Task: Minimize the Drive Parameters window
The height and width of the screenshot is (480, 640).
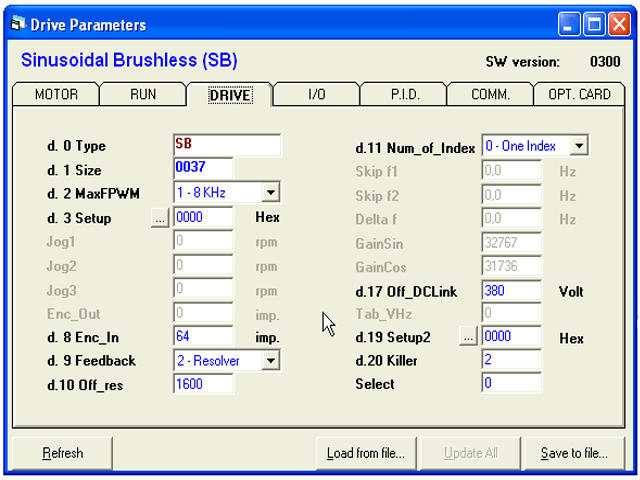Action: pos(571,24)
